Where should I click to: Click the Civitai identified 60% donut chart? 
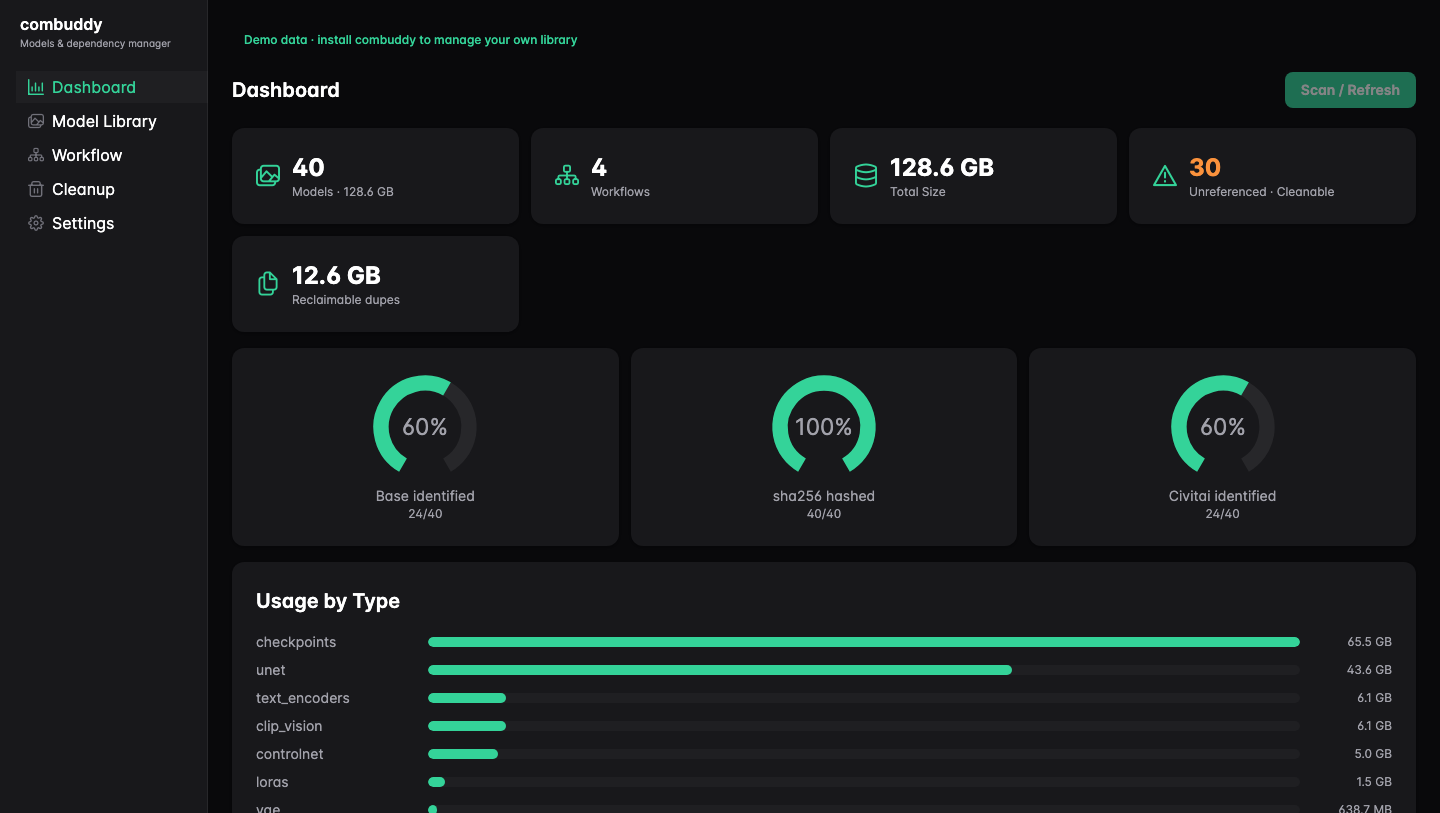(1222, 426)
